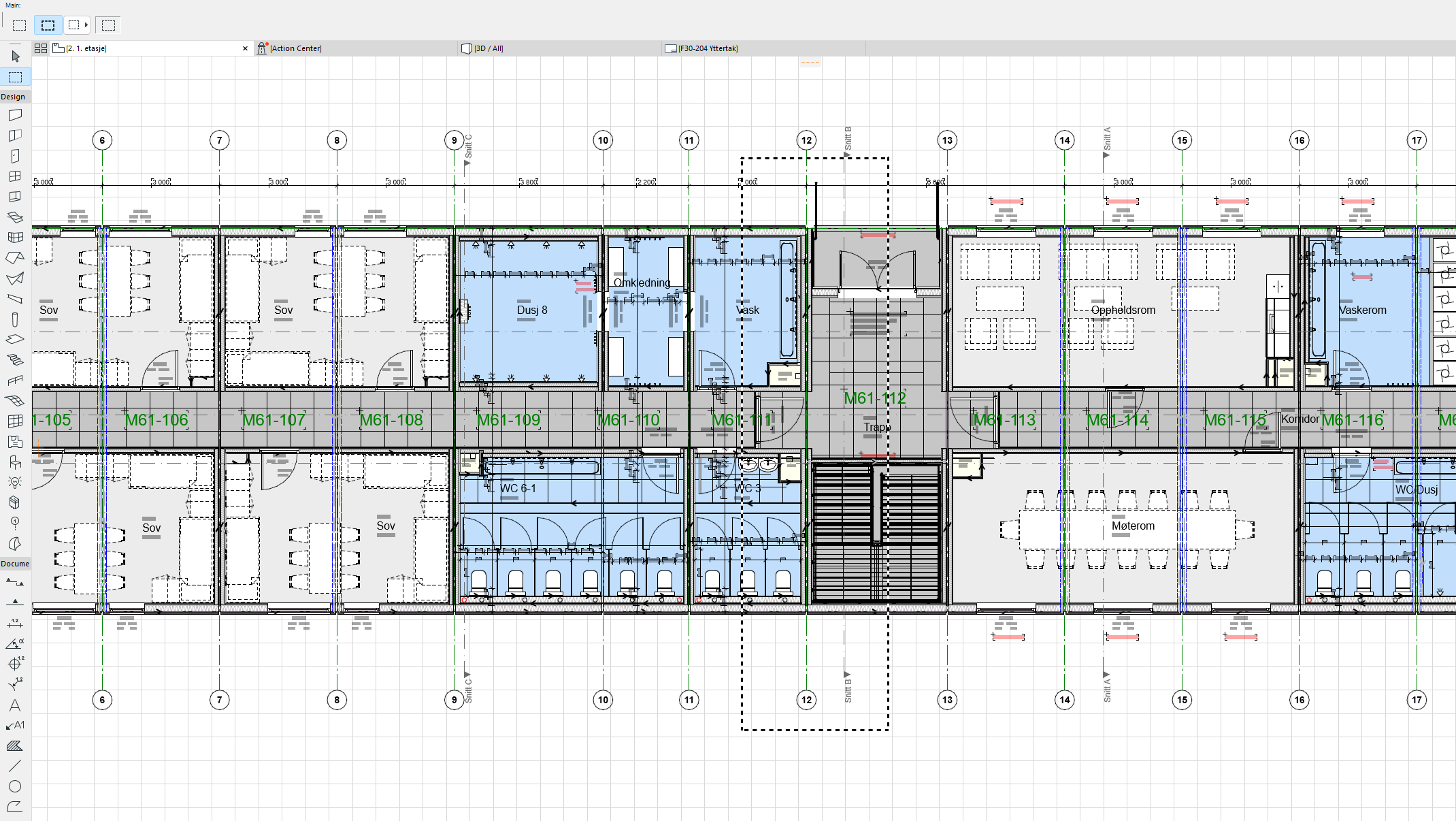
Task: Enable thick-frame marquee selection method
Action: 48,25
